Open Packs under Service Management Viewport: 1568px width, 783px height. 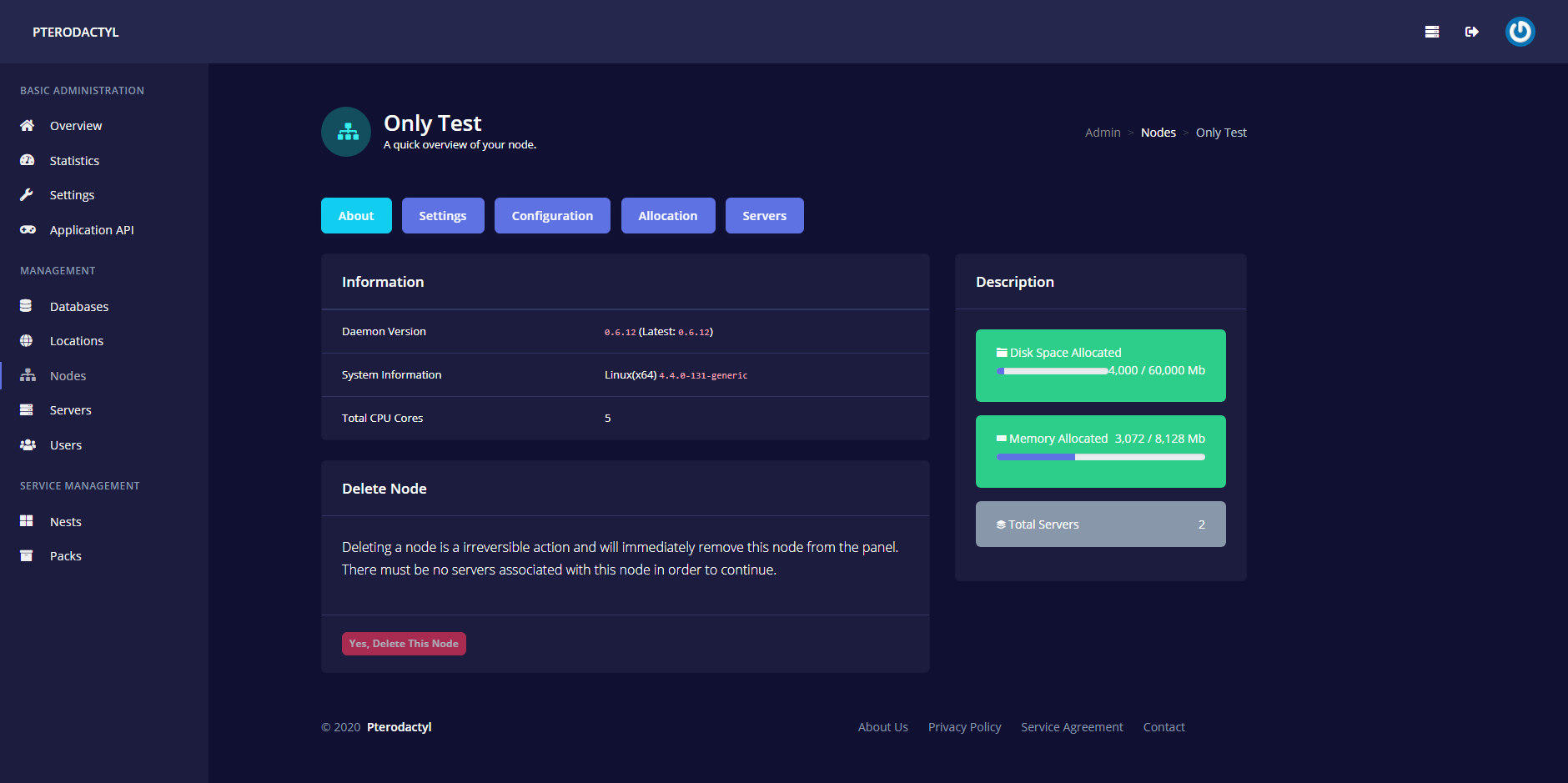[66, 556]
